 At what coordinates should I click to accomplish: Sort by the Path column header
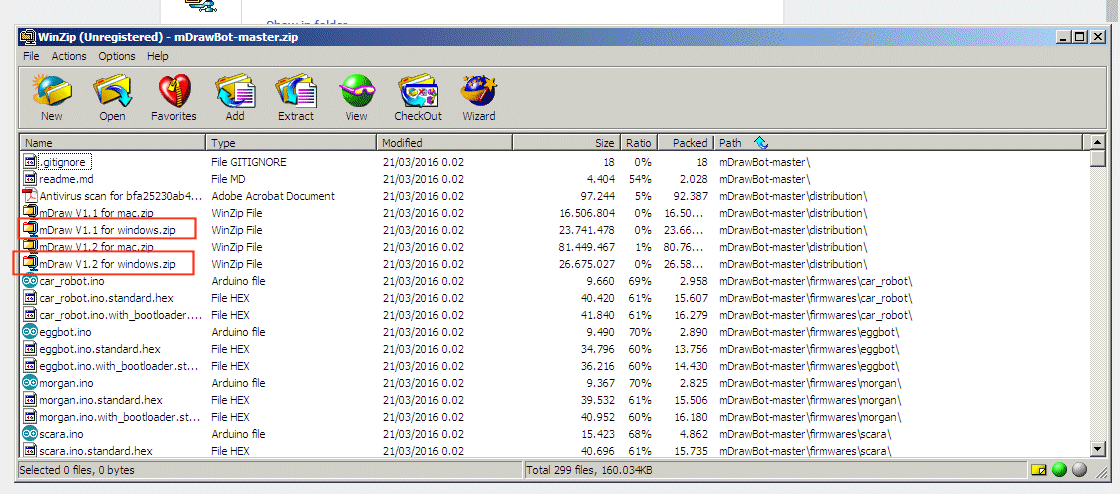pos(898,143)
